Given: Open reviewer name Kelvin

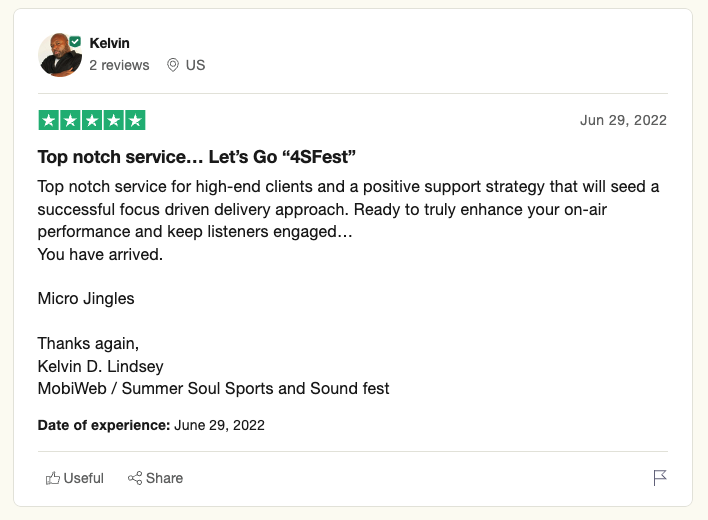Looking at the screenshot, I should point(109,43).
